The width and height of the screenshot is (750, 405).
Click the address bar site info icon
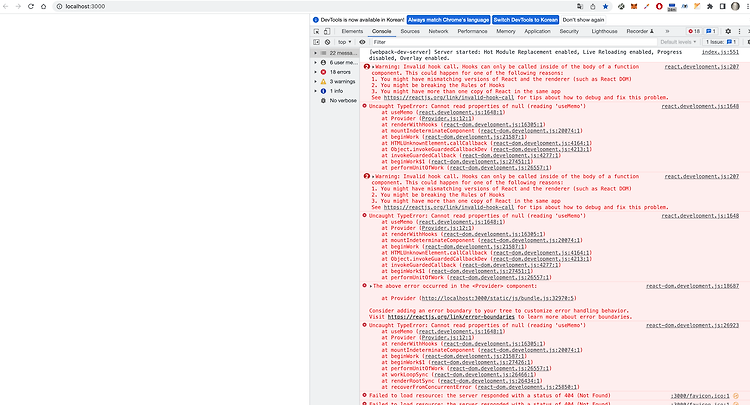click(59, 6)
